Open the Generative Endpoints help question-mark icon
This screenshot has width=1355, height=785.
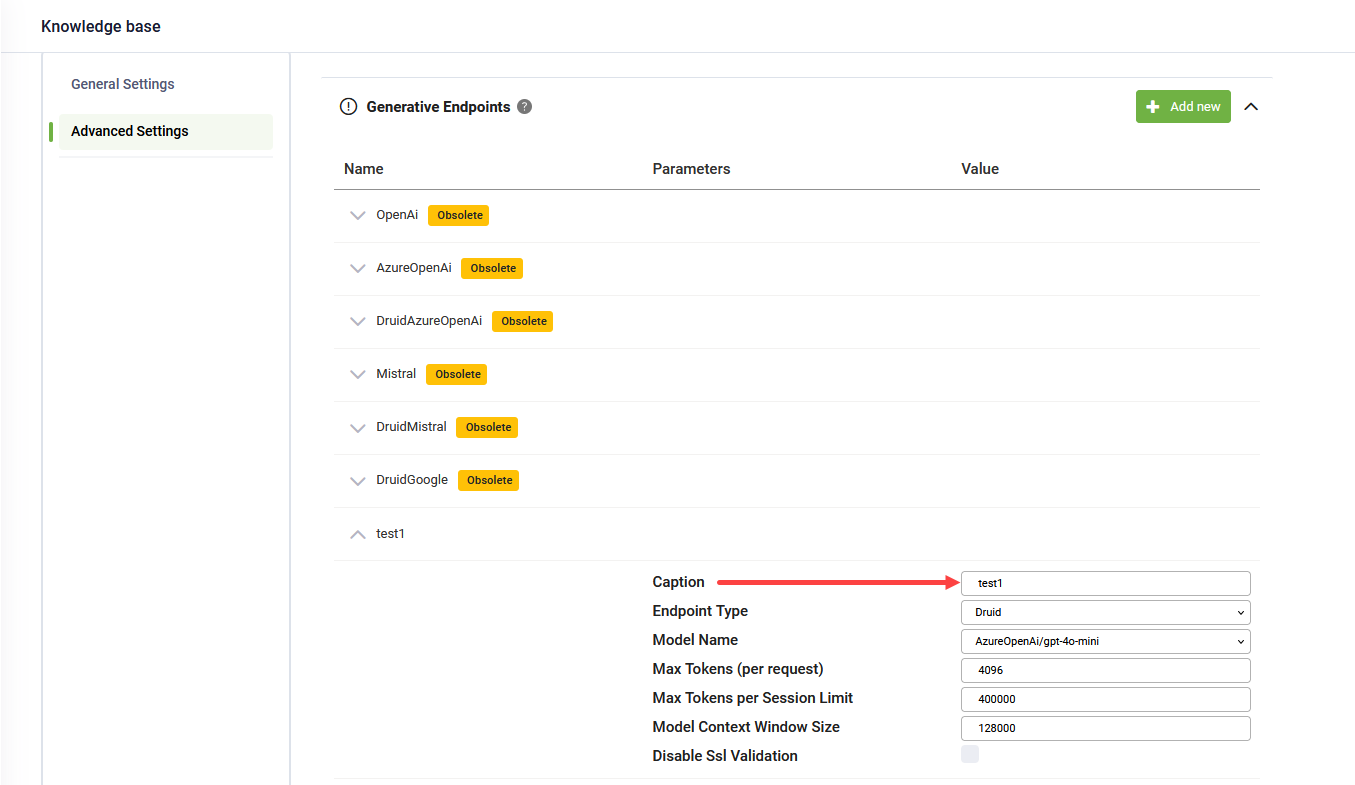pyautogui.click(x=524, y=107)
